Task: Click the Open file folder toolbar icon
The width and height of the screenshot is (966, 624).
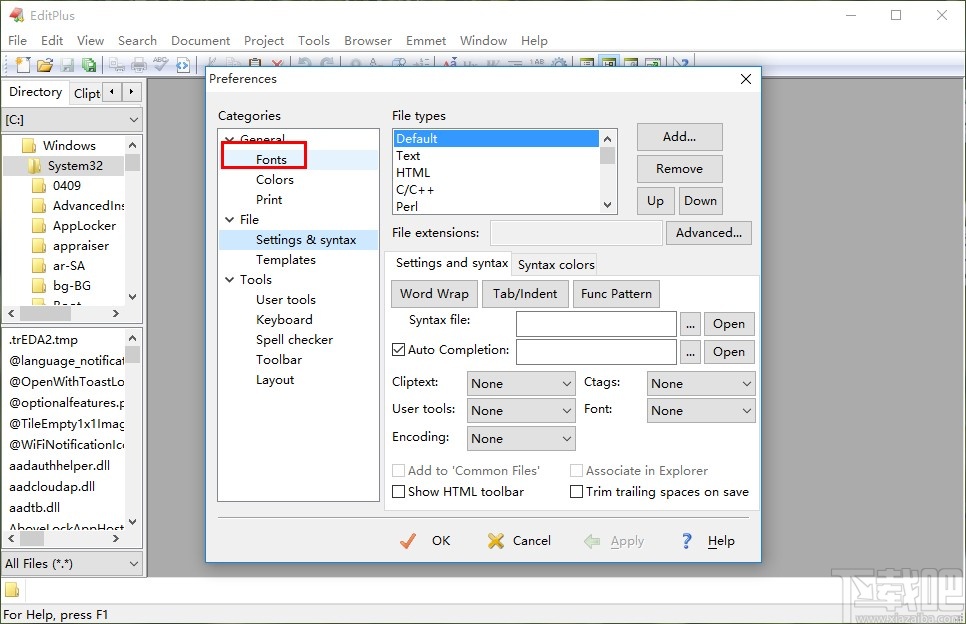Action: click(x=45, y=64)
